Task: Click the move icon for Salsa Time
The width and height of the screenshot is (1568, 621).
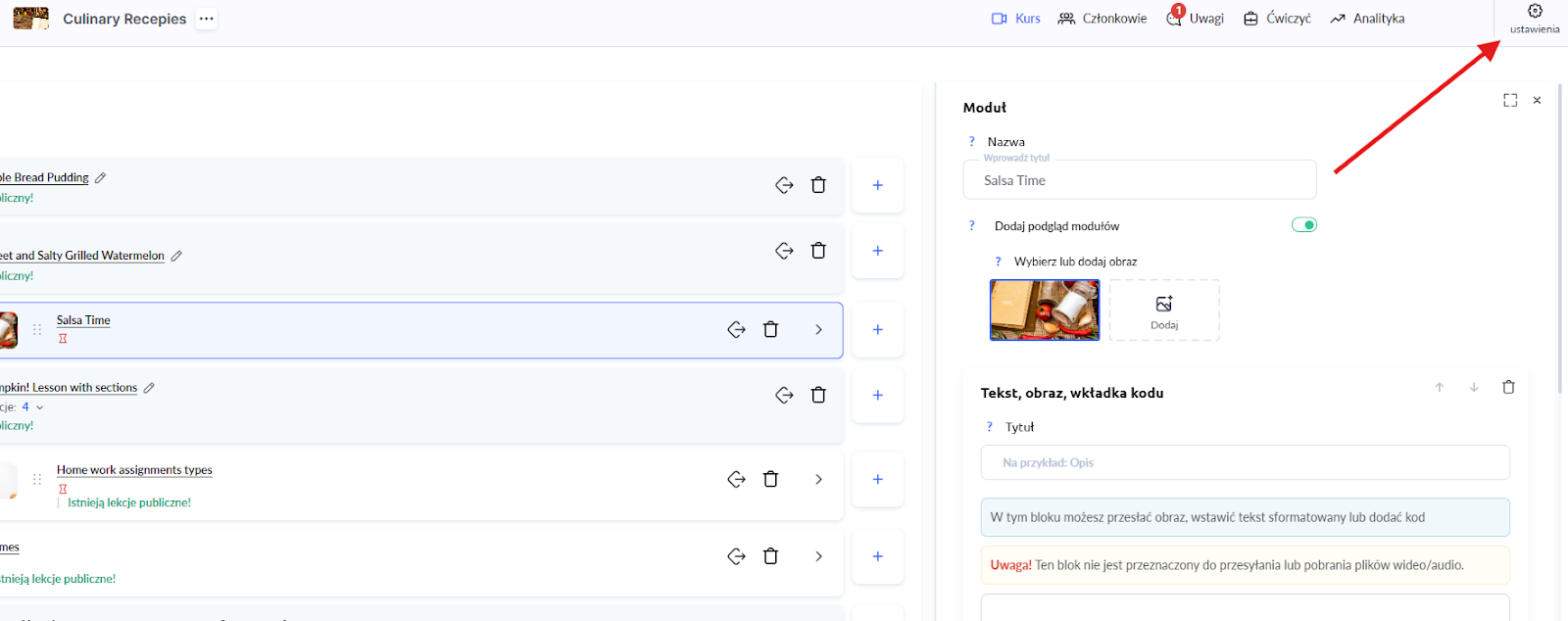Action: pos(736,330)
